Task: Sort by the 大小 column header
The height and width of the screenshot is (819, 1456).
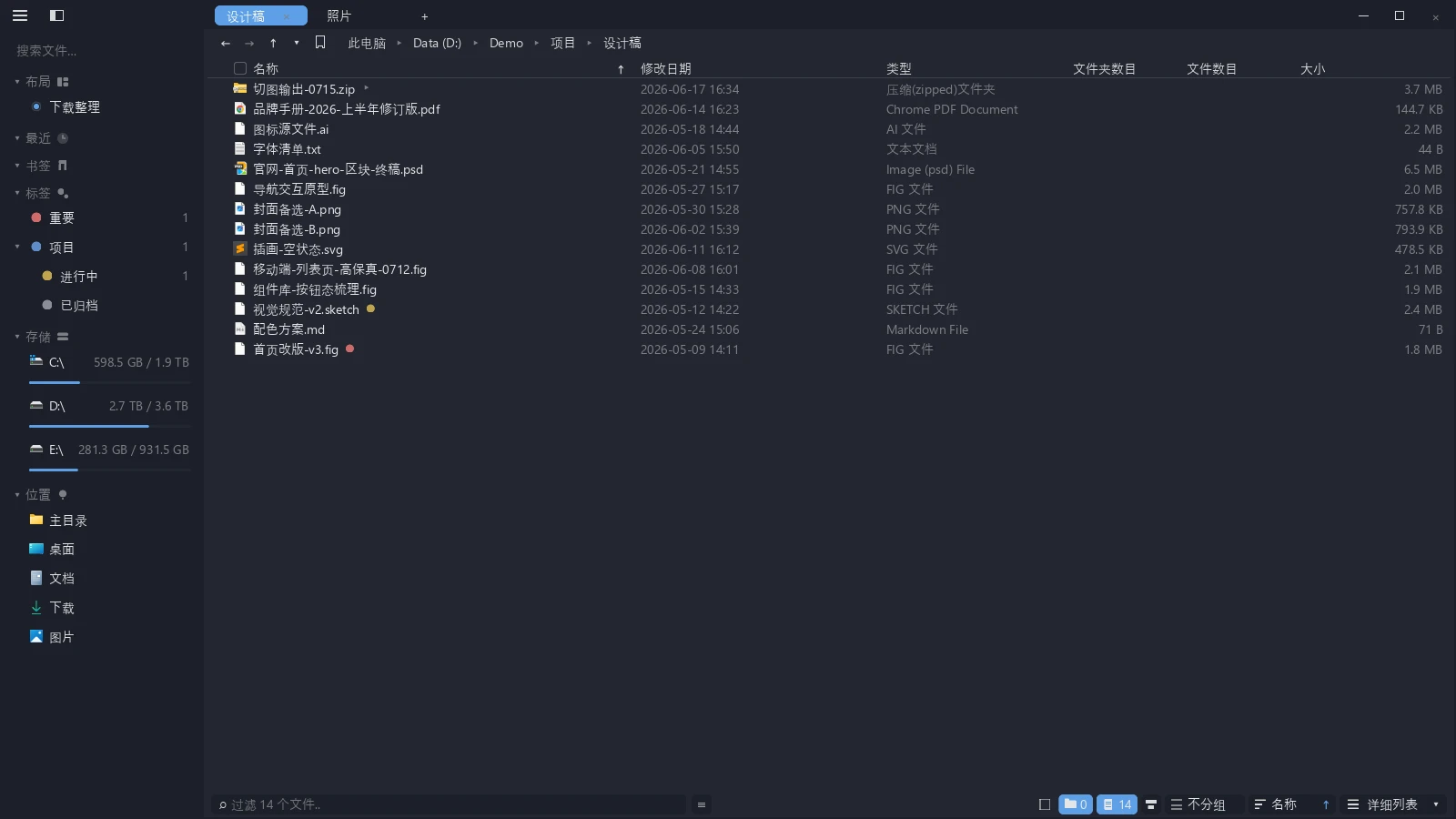Action: [1313, 69]
